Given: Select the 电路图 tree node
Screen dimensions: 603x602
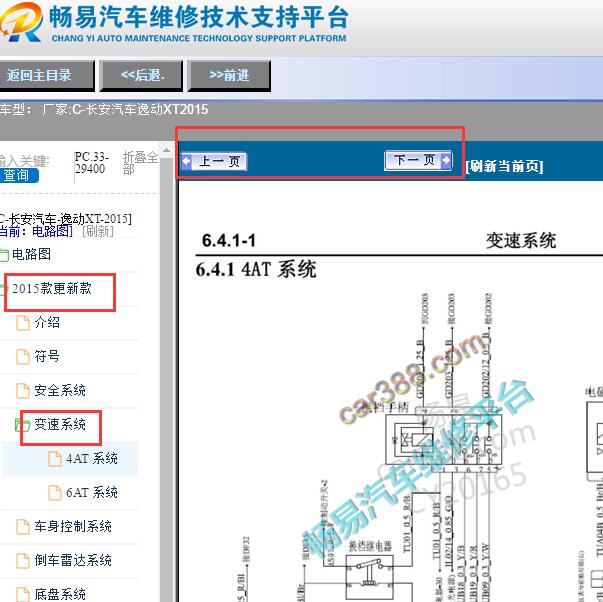Looking at the screenshot, I should point(31,254).
